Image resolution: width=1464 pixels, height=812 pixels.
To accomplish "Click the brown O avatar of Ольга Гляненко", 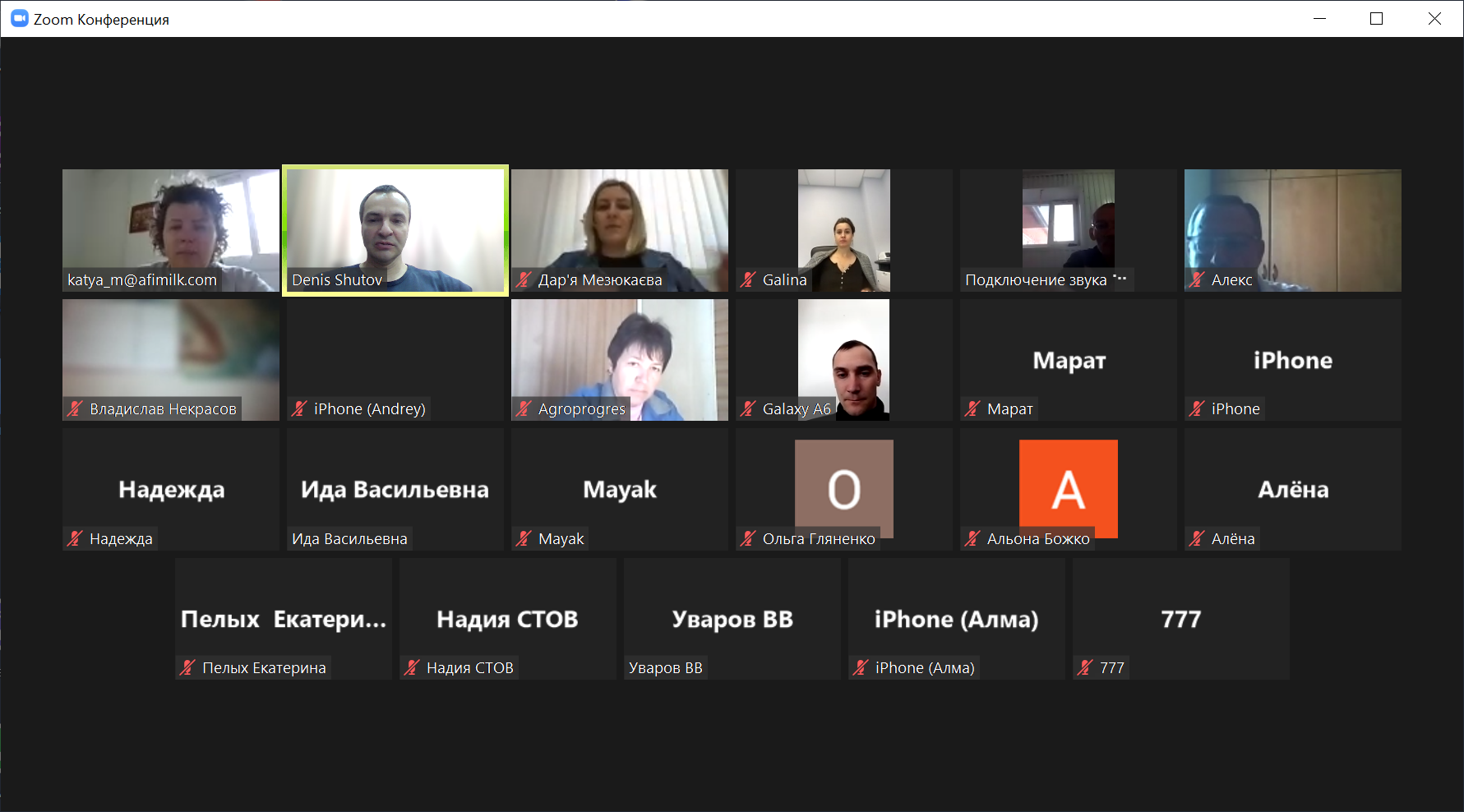I will coord(844,488).
